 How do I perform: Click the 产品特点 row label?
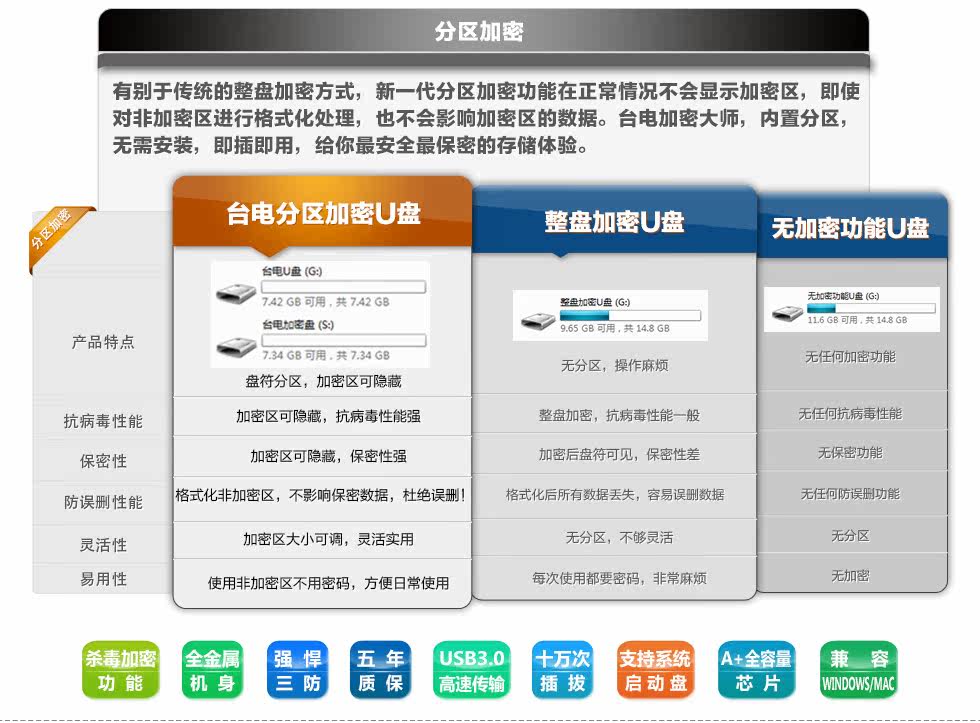103,342
